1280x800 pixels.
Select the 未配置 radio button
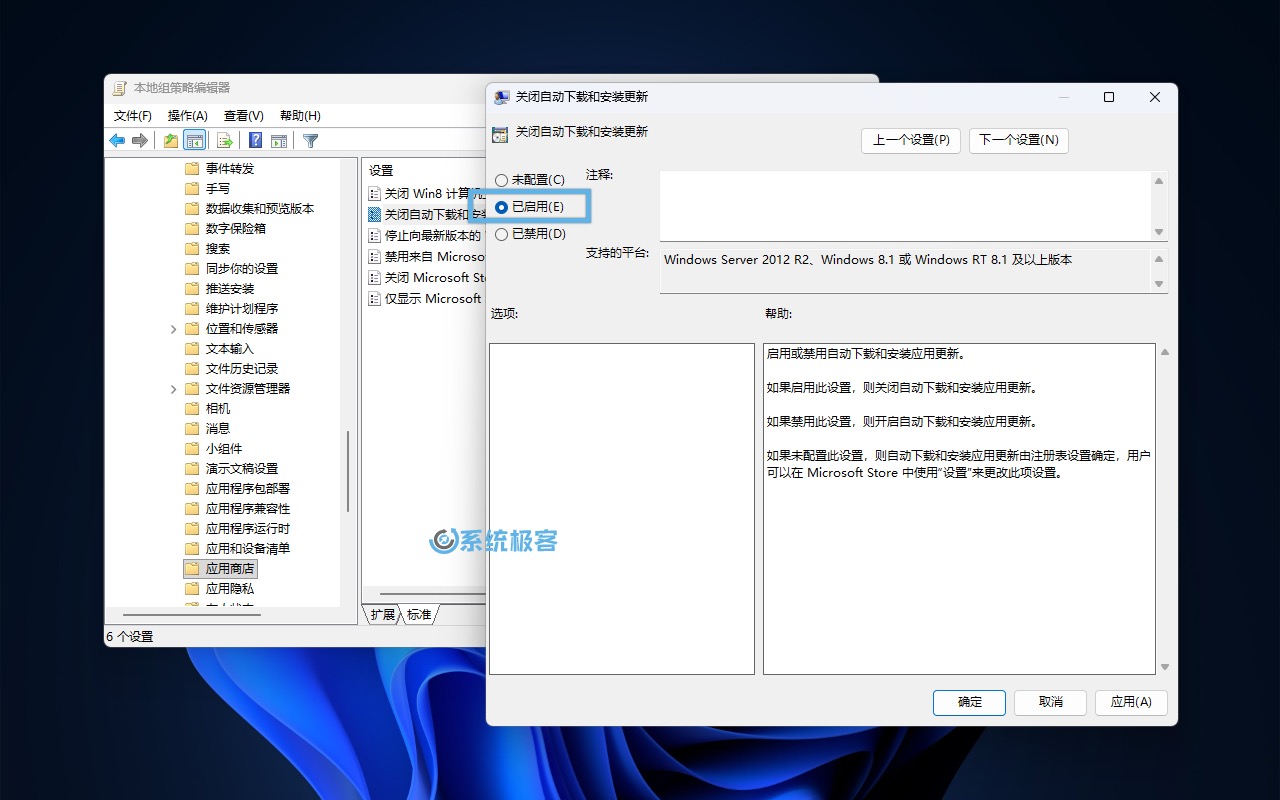tap(501, 179)
